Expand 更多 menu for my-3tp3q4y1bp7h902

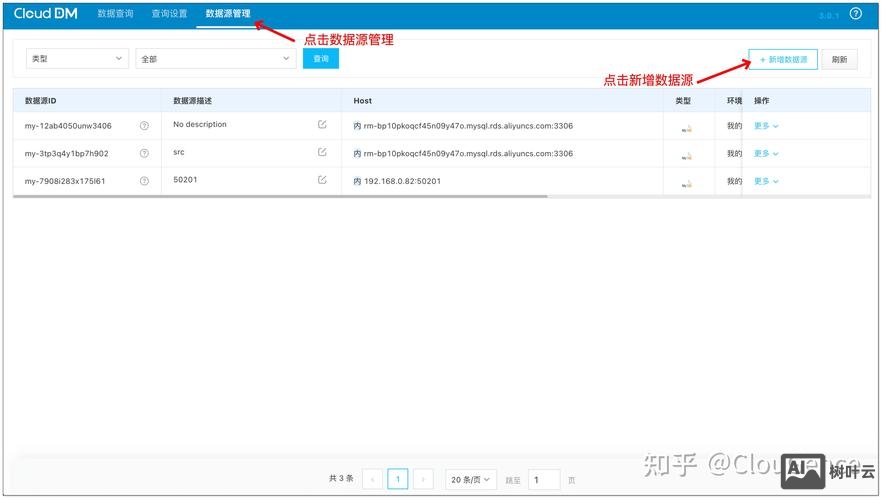[x=766, y=153]
